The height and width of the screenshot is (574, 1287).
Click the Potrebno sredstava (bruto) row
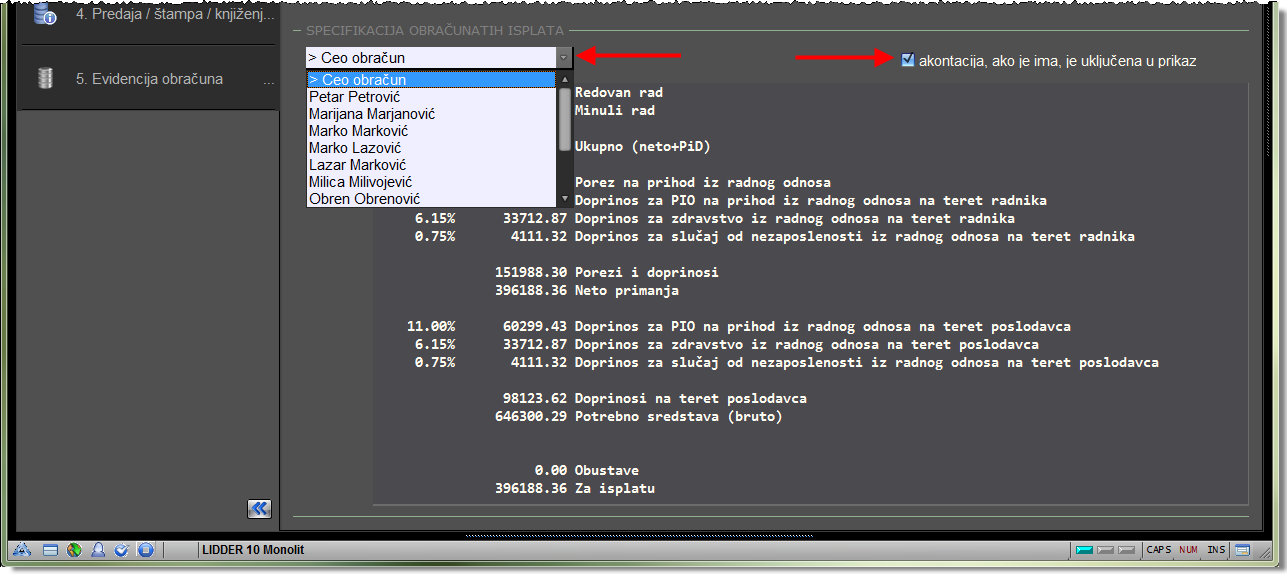pyautogui.click(x=639, y=417)
